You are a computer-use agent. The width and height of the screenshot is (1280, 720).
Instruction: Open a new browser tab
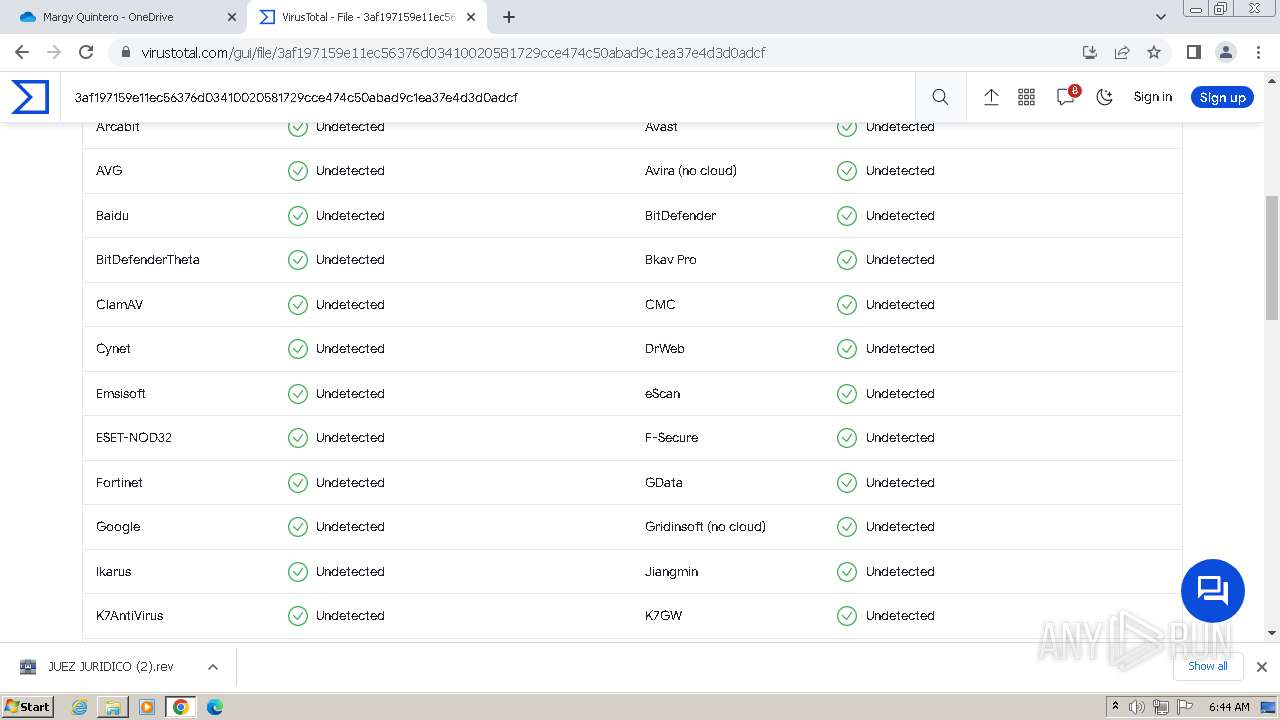pos(509,17)
